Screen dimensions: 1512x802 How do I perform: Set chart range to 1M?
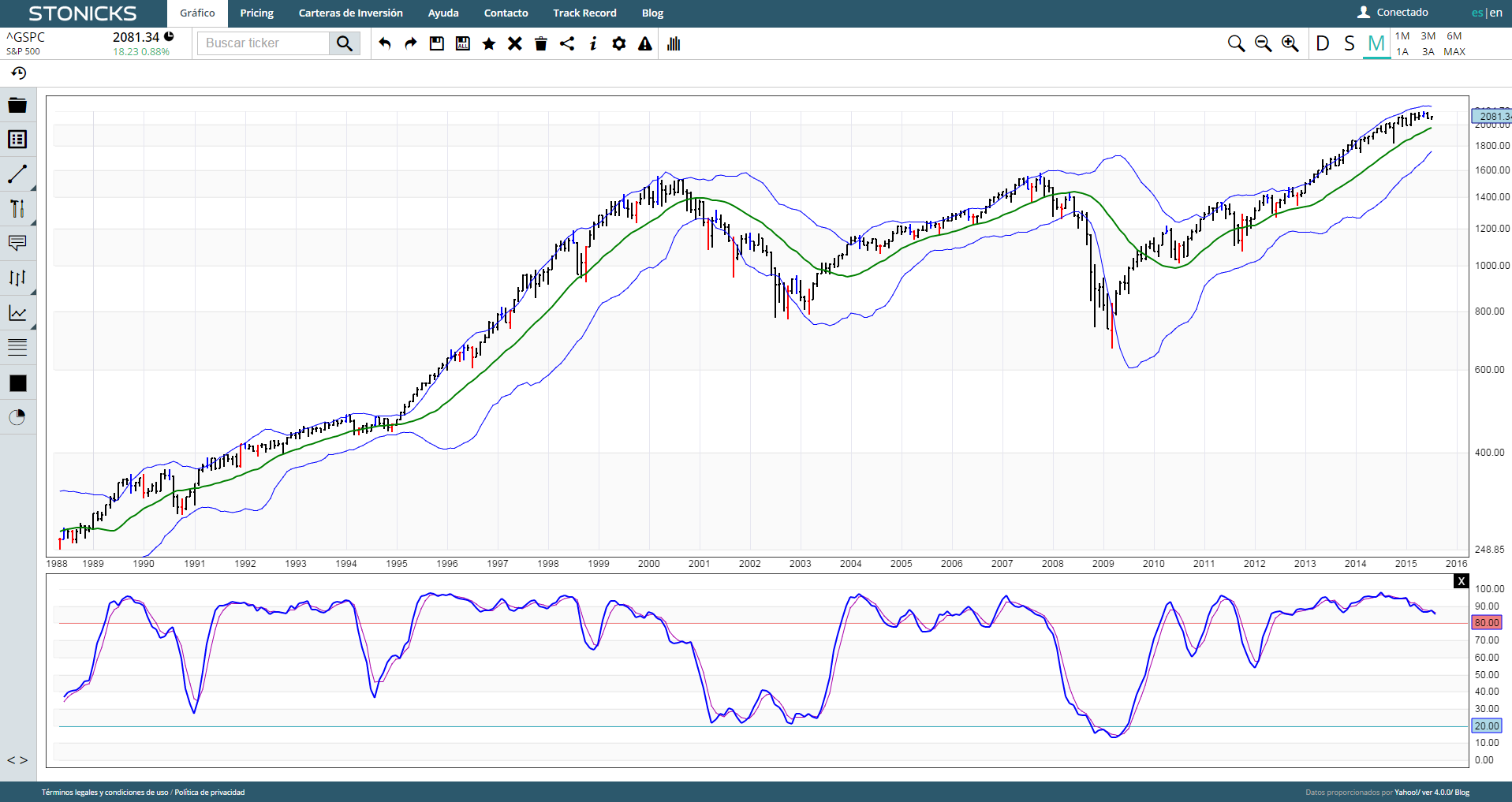click(1402, 36)
